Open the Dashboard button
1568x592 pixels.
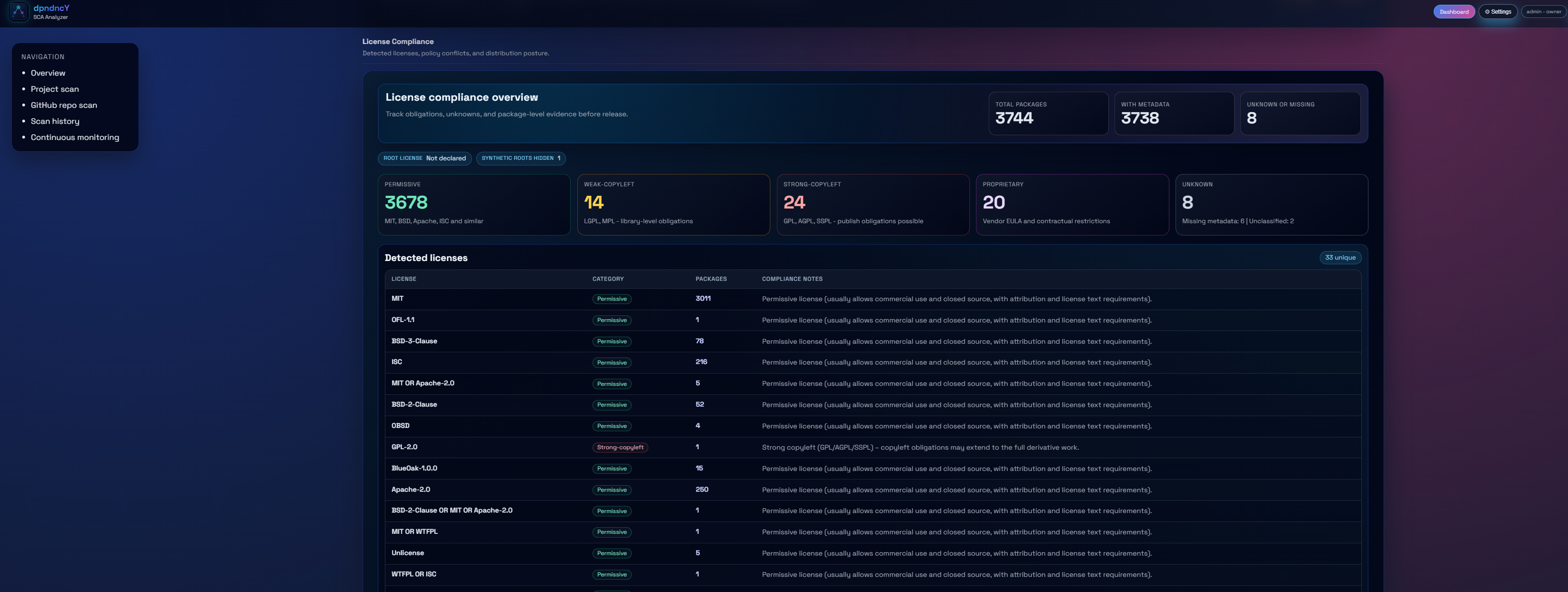(1453, 11)
